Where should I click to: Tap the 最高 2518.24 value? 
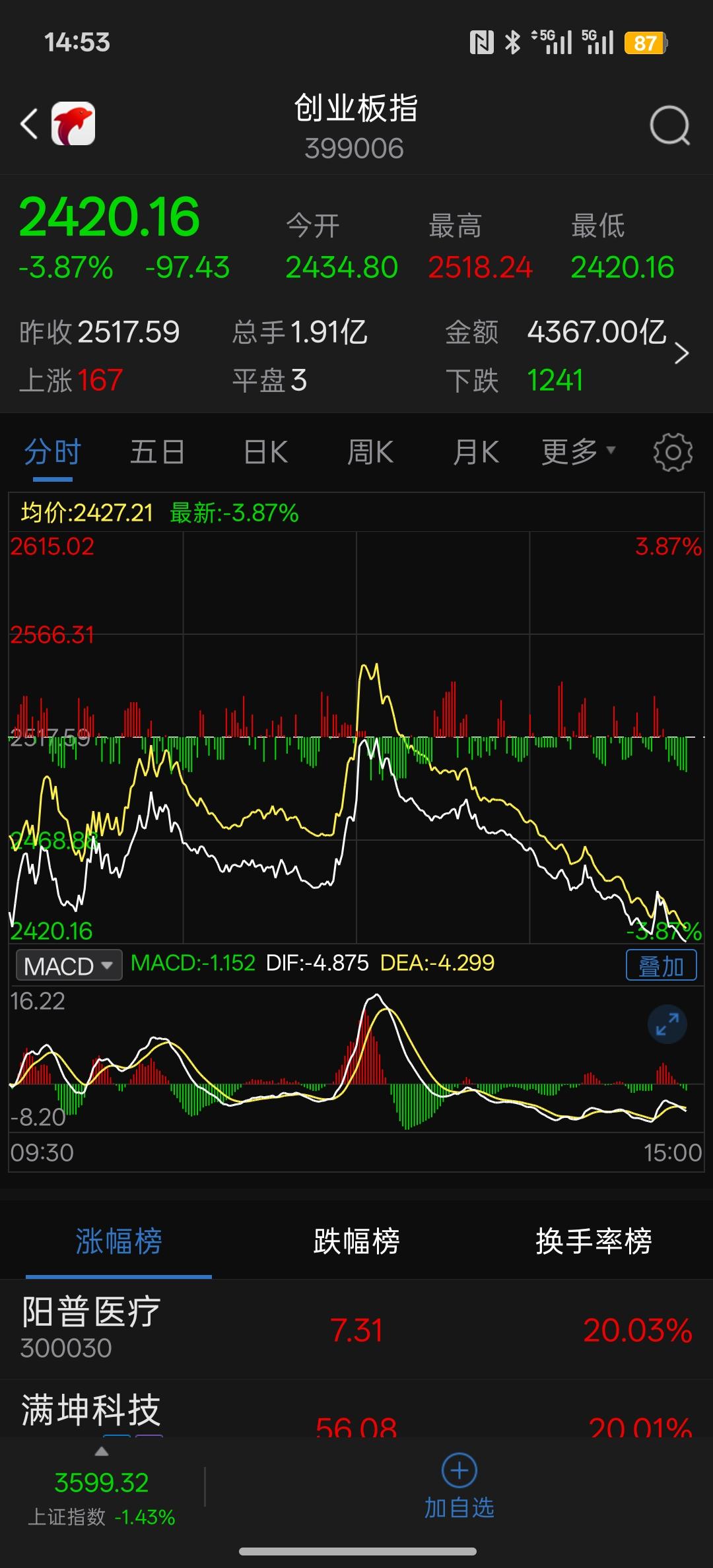480,267
